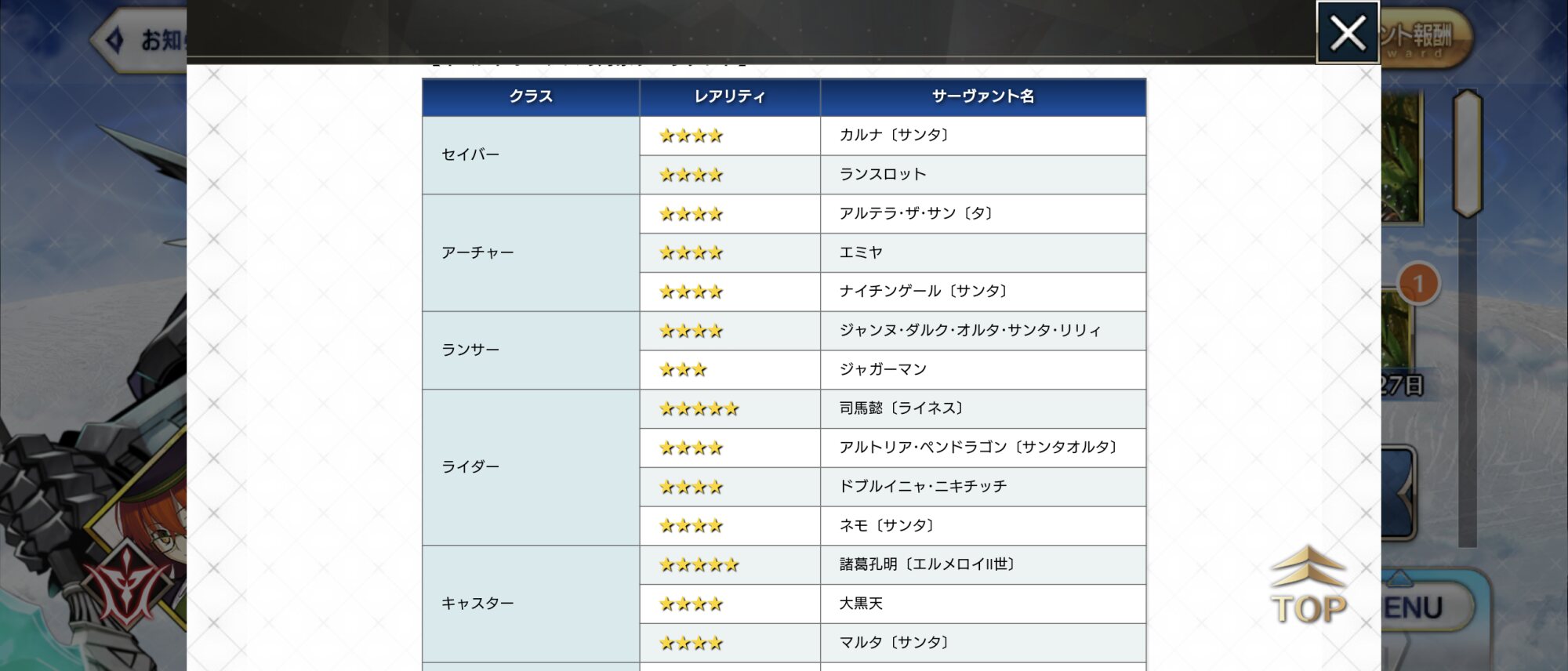The width and height of the screenshot is (1568, 671).
Task: Close the notice dialog with the X button
Action: pos(1347,33)
